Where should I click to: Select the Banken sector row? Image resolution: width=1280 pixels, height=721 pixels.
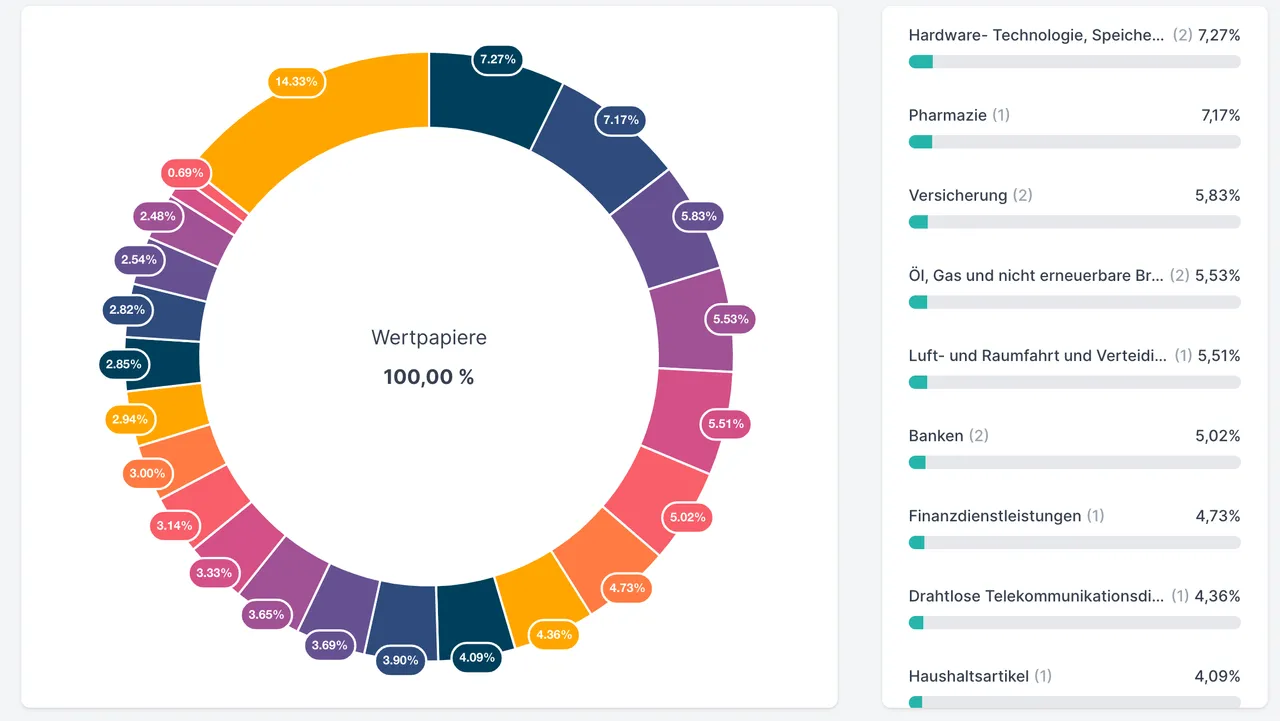[x=1074, y=446]
